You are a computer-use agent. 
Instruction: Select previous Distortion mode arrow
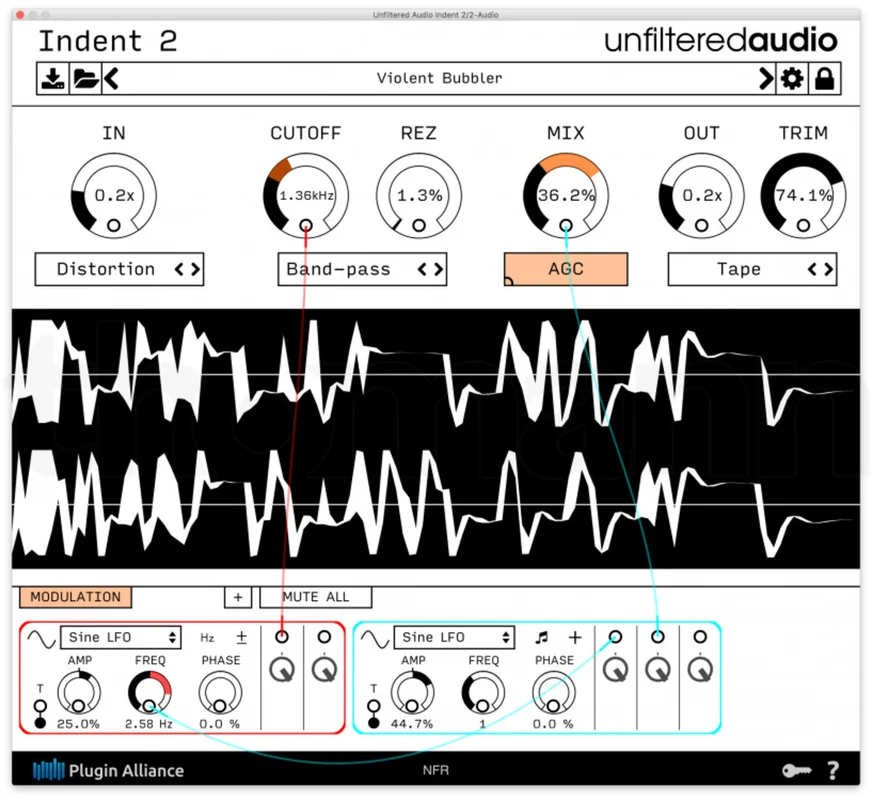coord(179,270)
